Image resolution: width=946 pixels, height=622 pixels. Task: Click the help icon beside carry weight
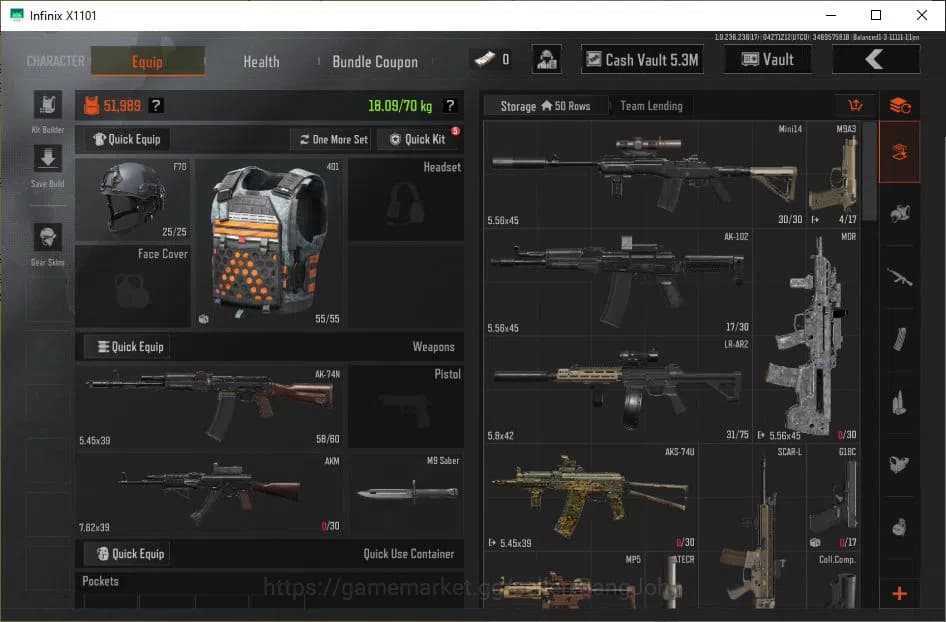click(450, 106)
